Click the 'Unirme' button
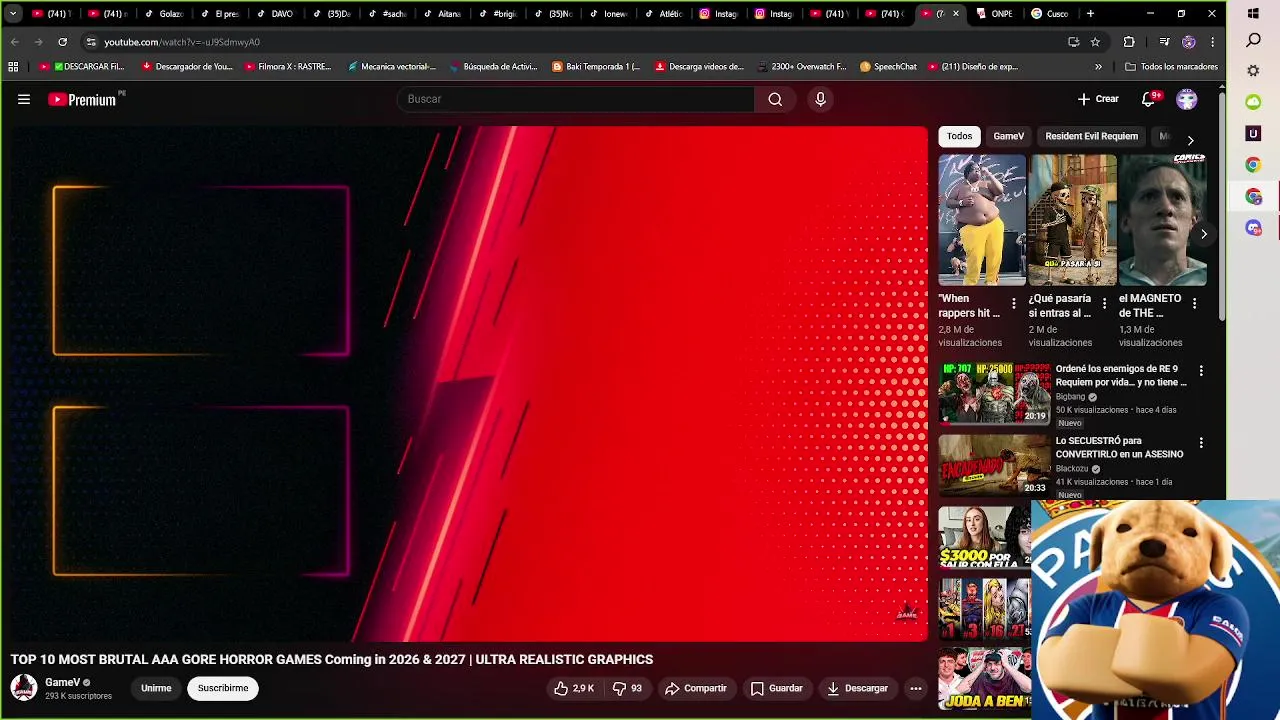 pos(156,688)
